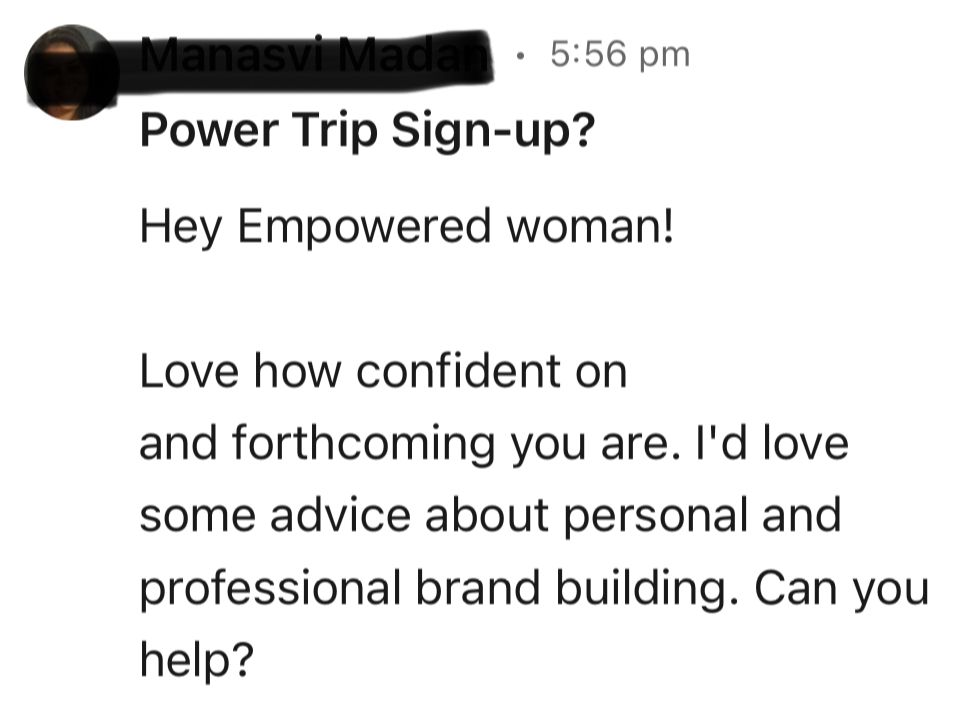Click the 'Love how confident on' line

pos(383,372)
